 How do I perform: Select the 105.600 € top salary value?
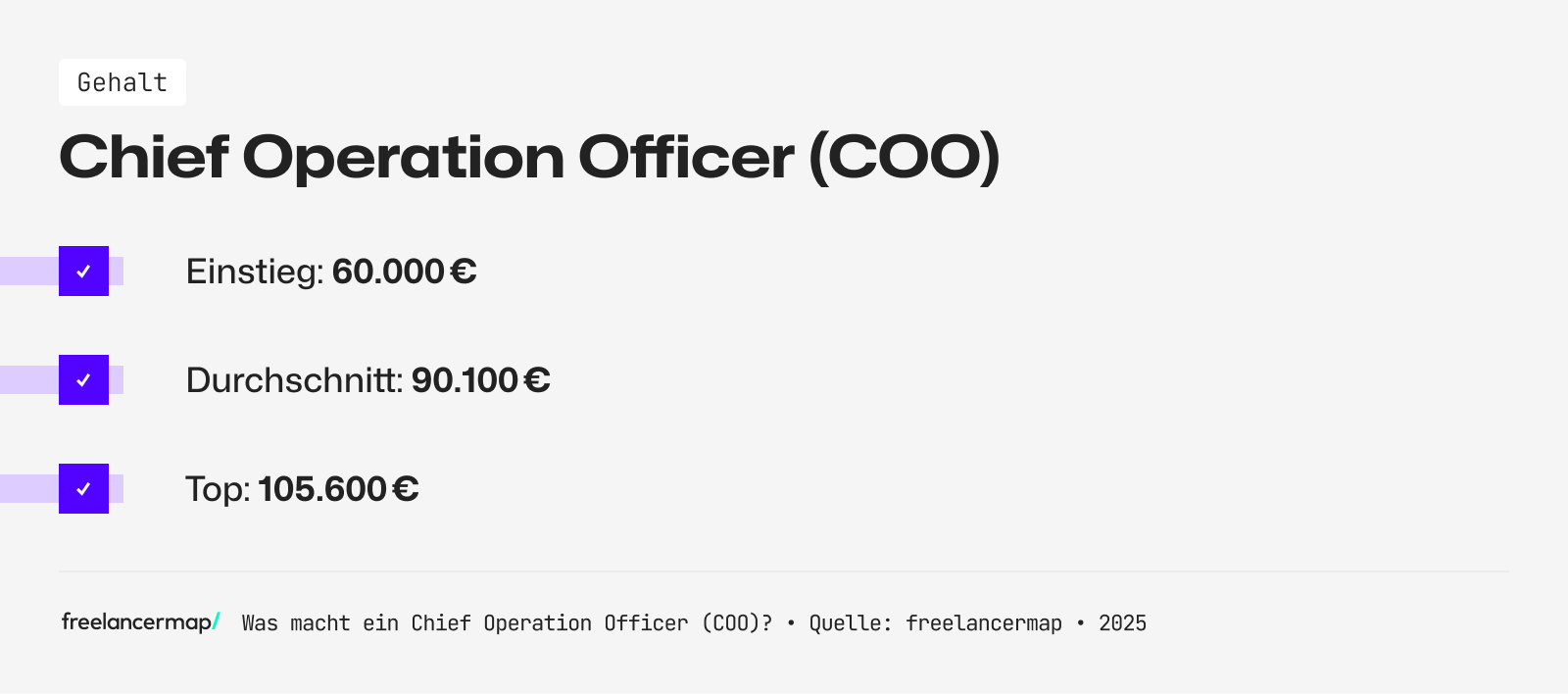[x=338, y=489]
